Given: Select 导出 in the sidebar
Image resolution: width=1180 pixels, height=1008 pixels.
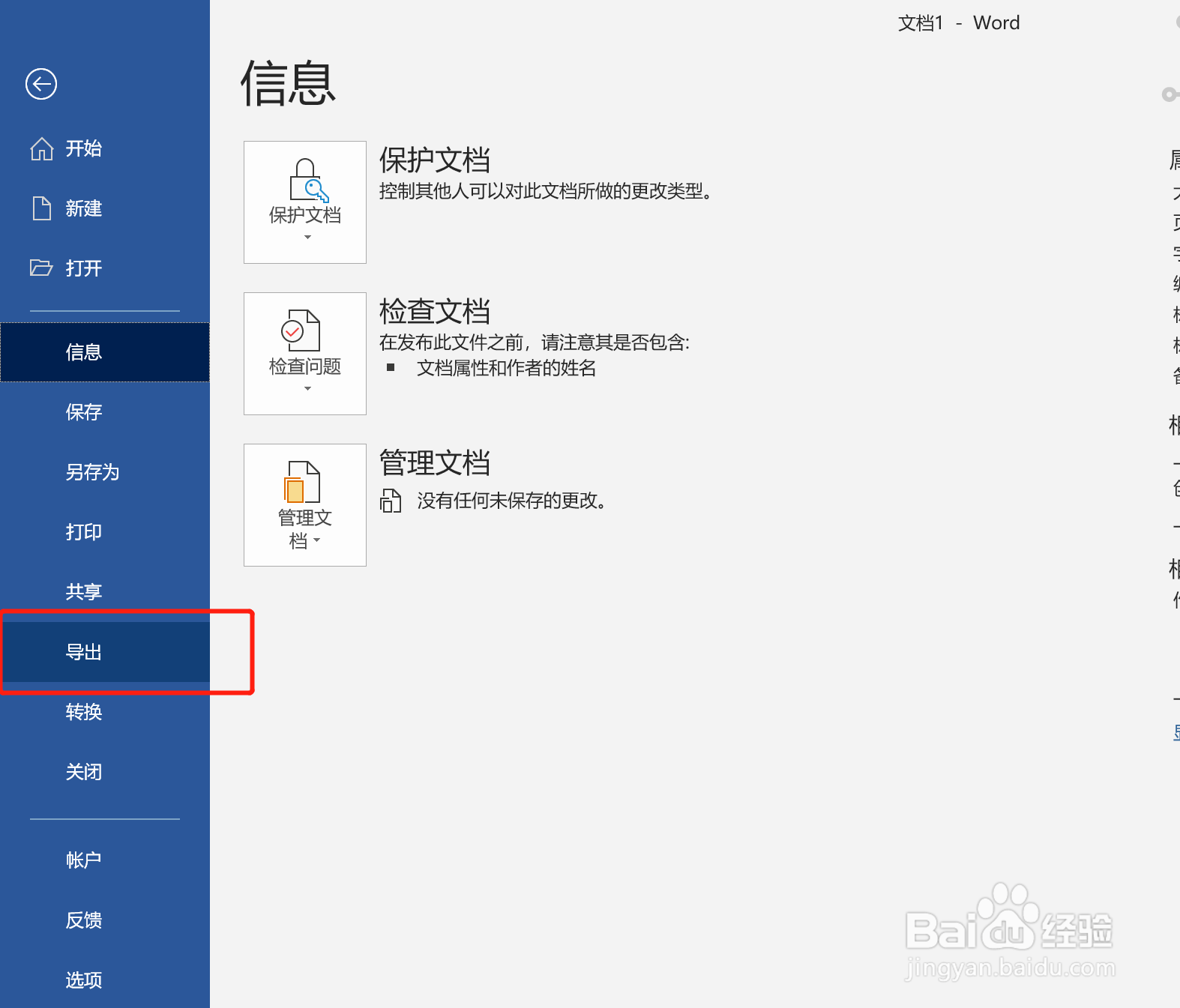Looking at the screenshot, I should coord(105,652).
